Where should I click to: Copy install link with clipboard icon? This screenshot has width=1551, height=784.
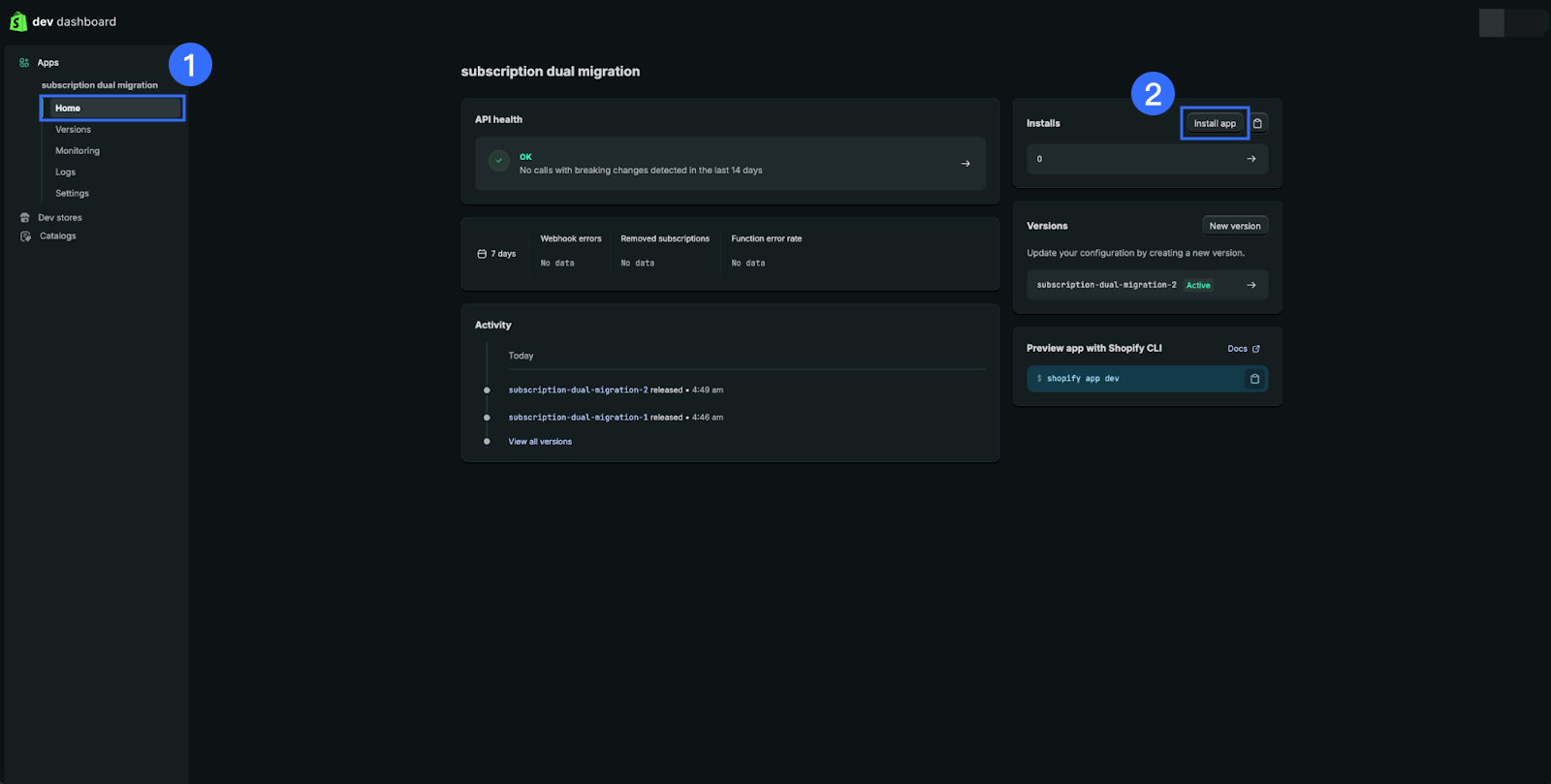[1257, 123]
